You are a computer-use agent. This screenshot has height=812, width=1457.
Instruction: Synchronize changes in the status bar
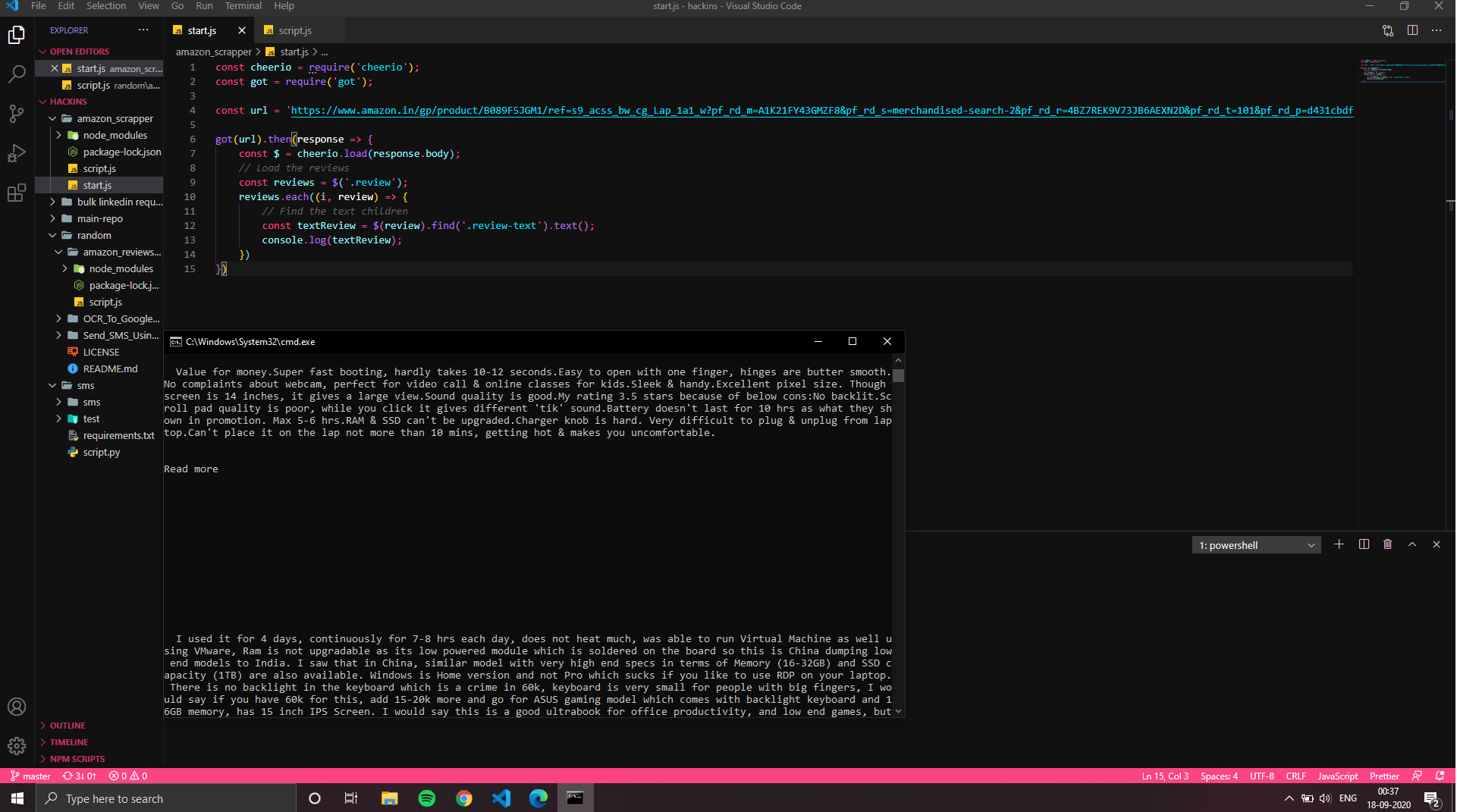pyautogui.click(x=80, y=776)
